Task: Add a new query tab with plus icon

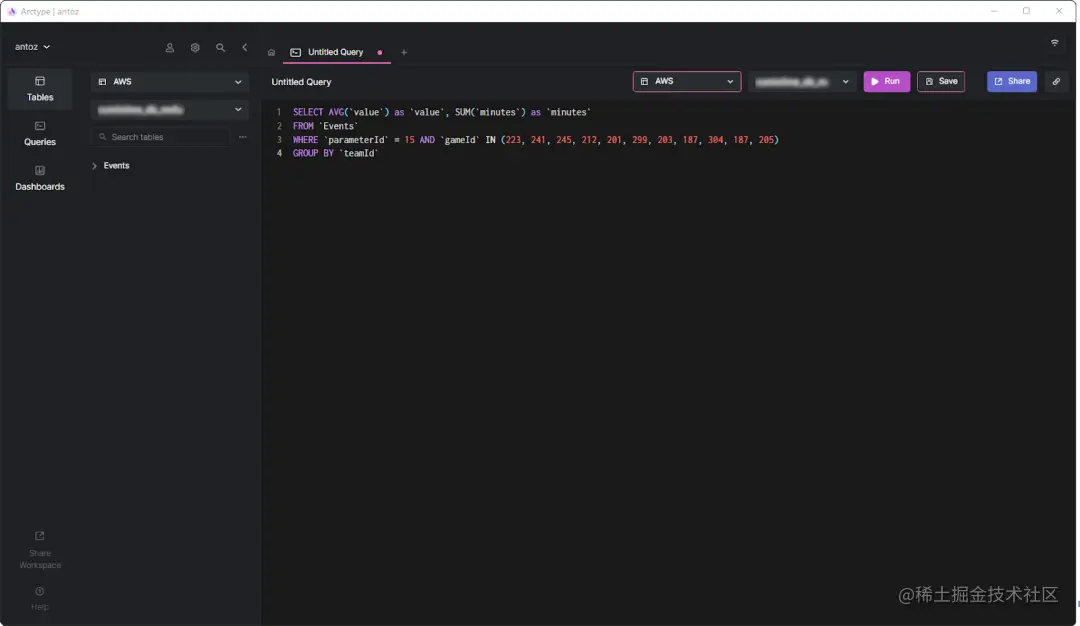Action: [404, 52]
